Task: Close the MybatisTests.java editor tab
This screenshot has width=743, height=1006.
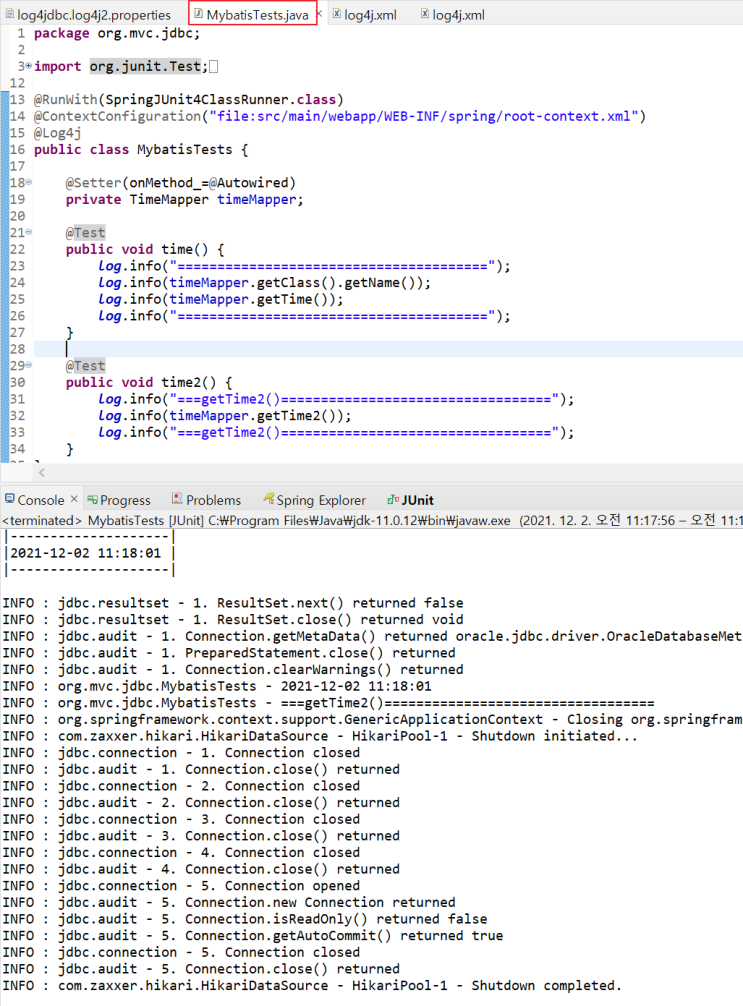Action: [x=319, y=13]
